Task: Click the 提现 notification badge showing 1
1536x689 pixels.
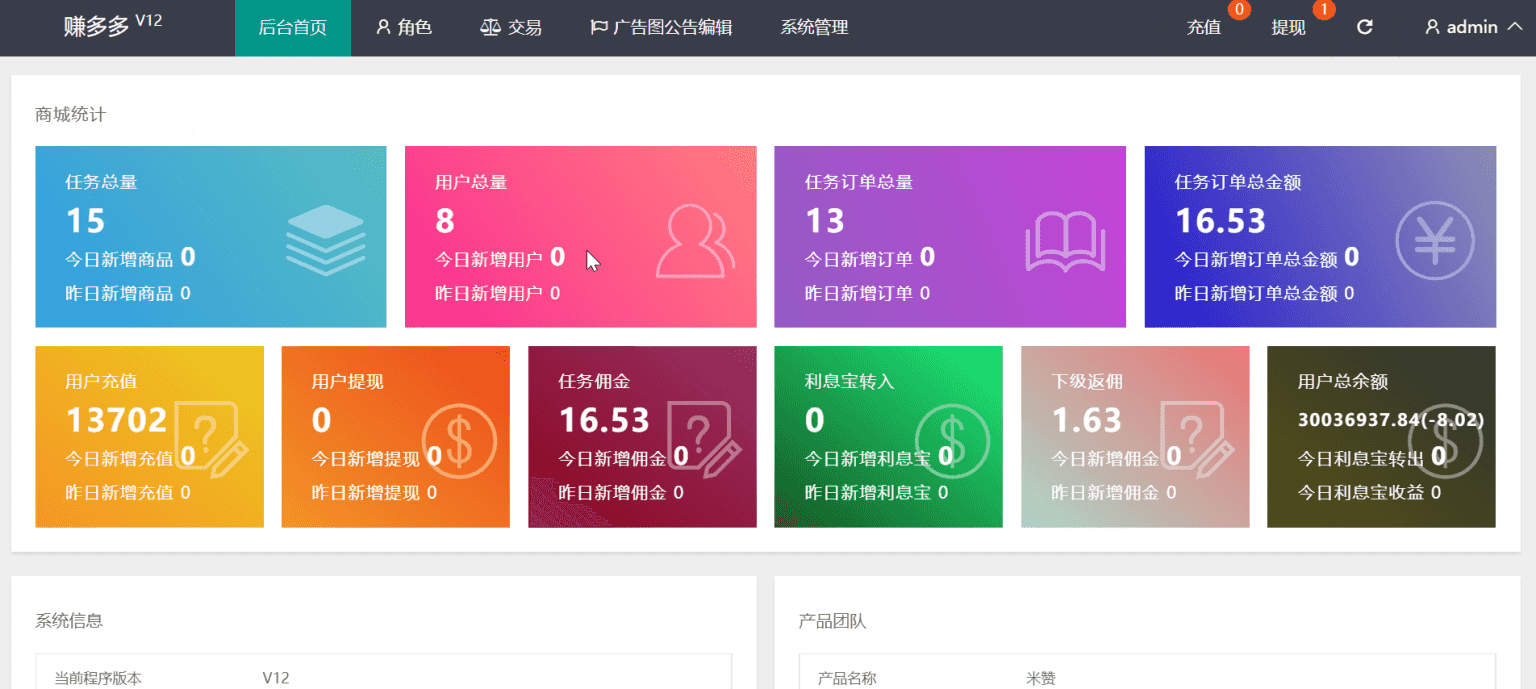Action: click(1324, 10)
